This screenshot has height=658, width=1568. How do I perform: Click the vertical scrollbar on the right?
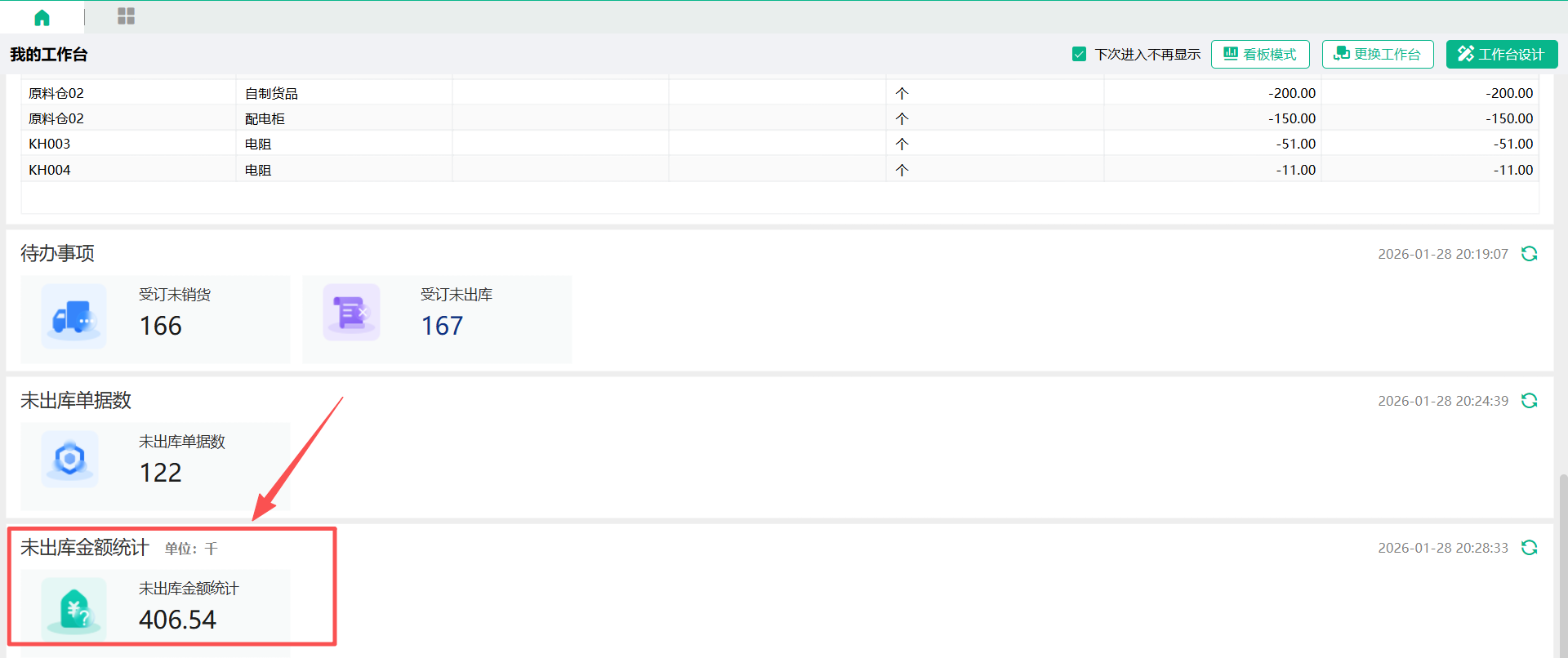(1562, 563)
